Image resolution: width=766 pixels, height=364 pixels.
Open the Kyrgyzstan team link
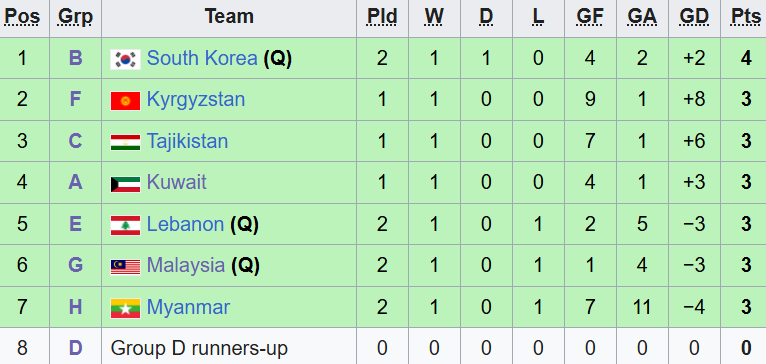coord(196,100)
